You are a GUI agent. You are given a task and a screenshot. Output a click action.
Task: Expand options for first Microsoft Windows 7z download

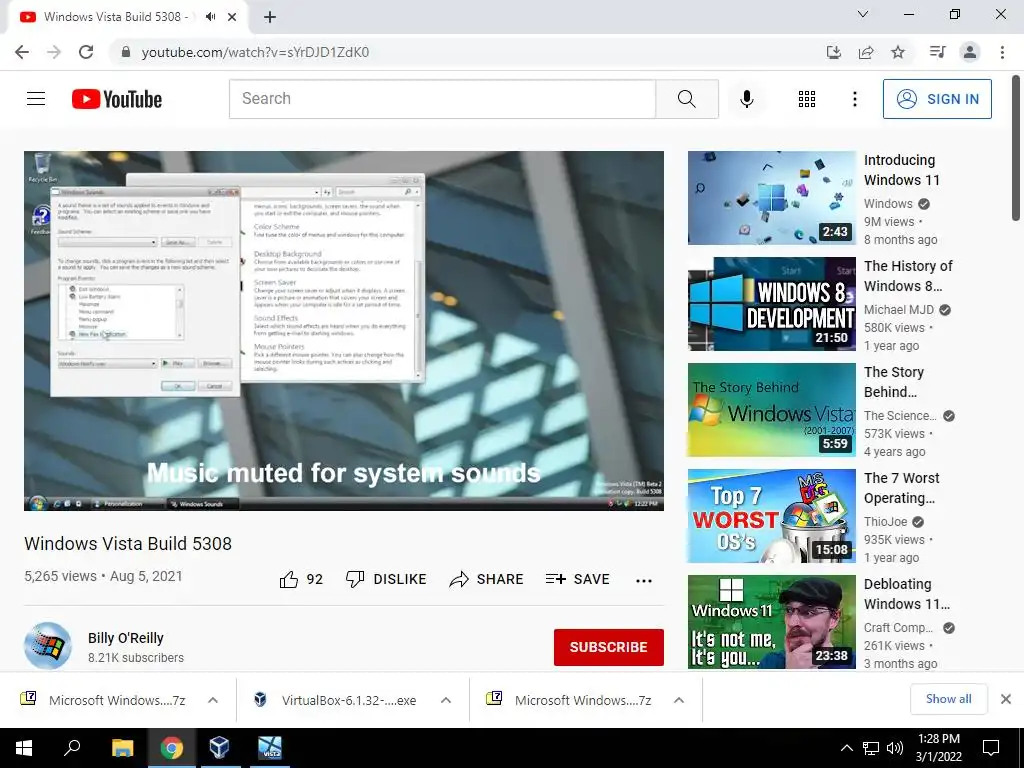click(x=213, y=700)
